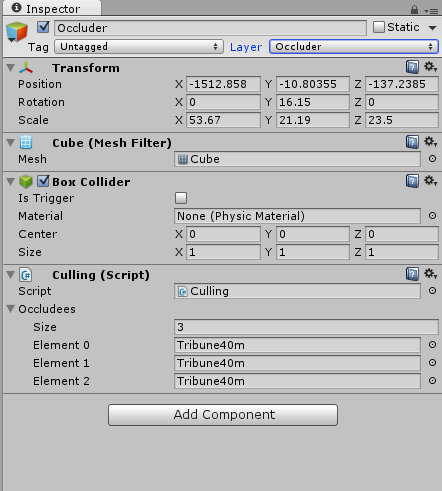Open Transform component help reference
Screen dimensions: 442x491
412,67
